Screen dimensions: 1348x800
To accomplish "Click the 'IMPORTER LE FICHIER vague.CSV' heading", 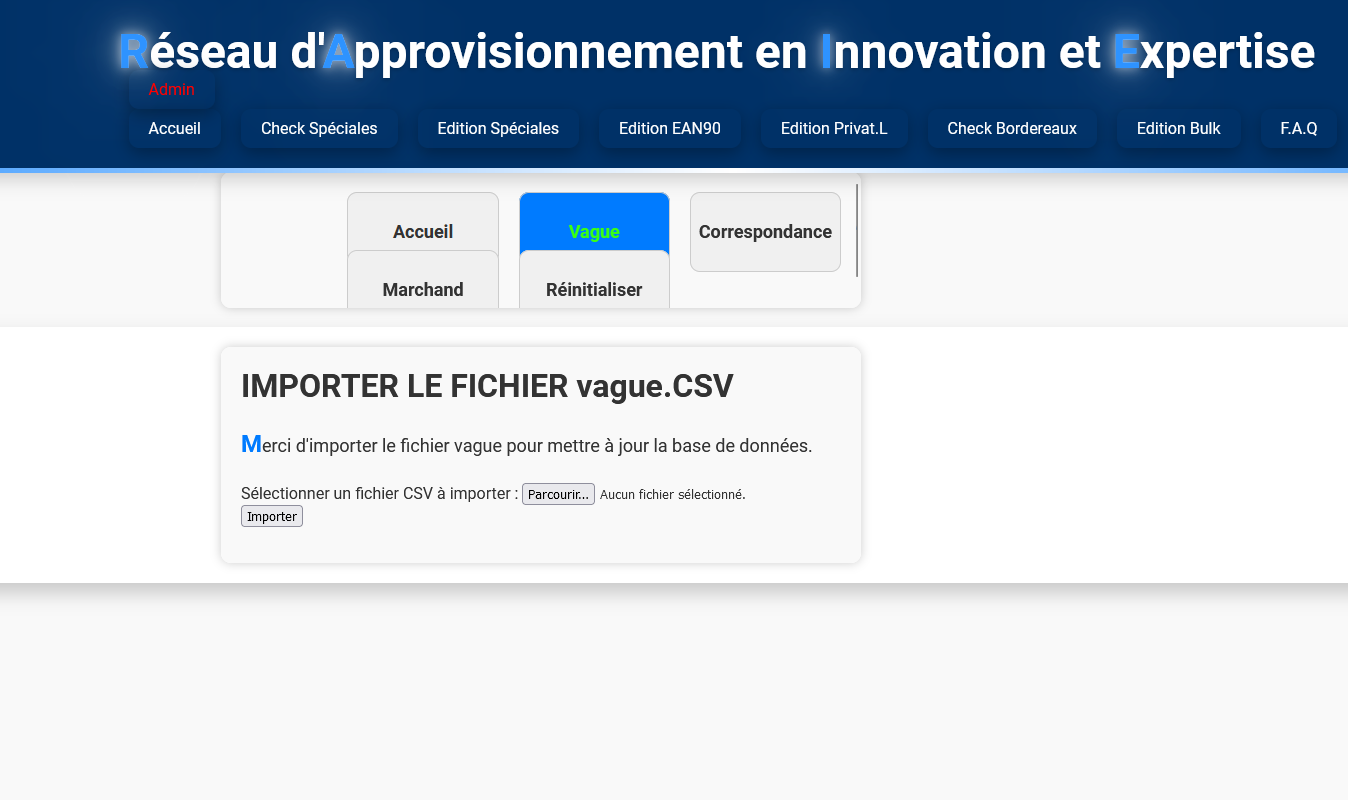I will [487, 386].
